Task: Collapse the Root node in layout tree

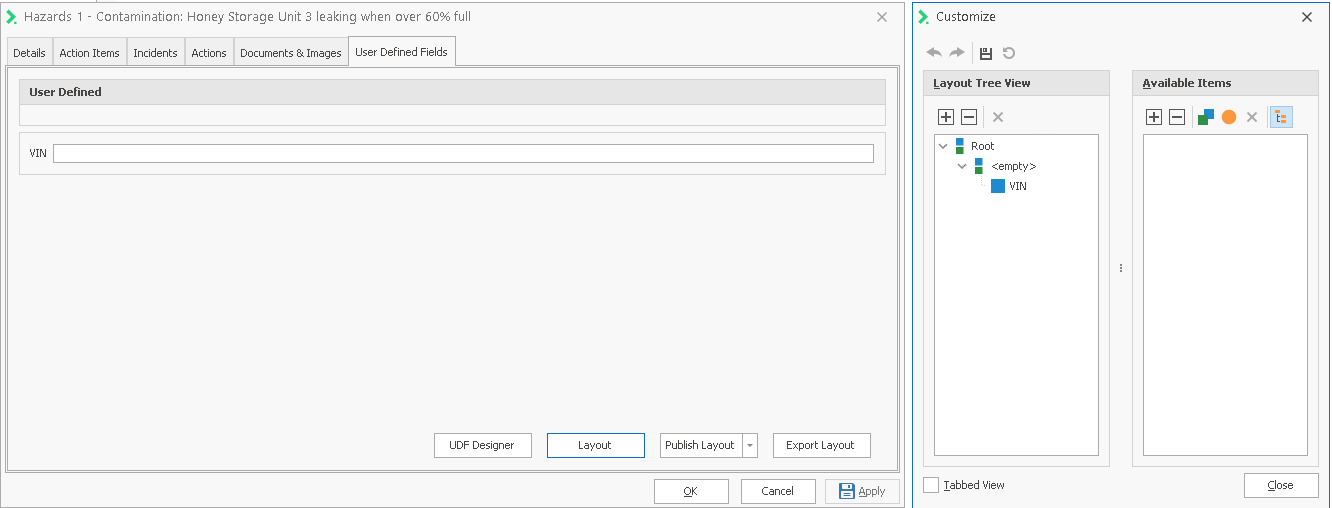Action: pos(943,146)
